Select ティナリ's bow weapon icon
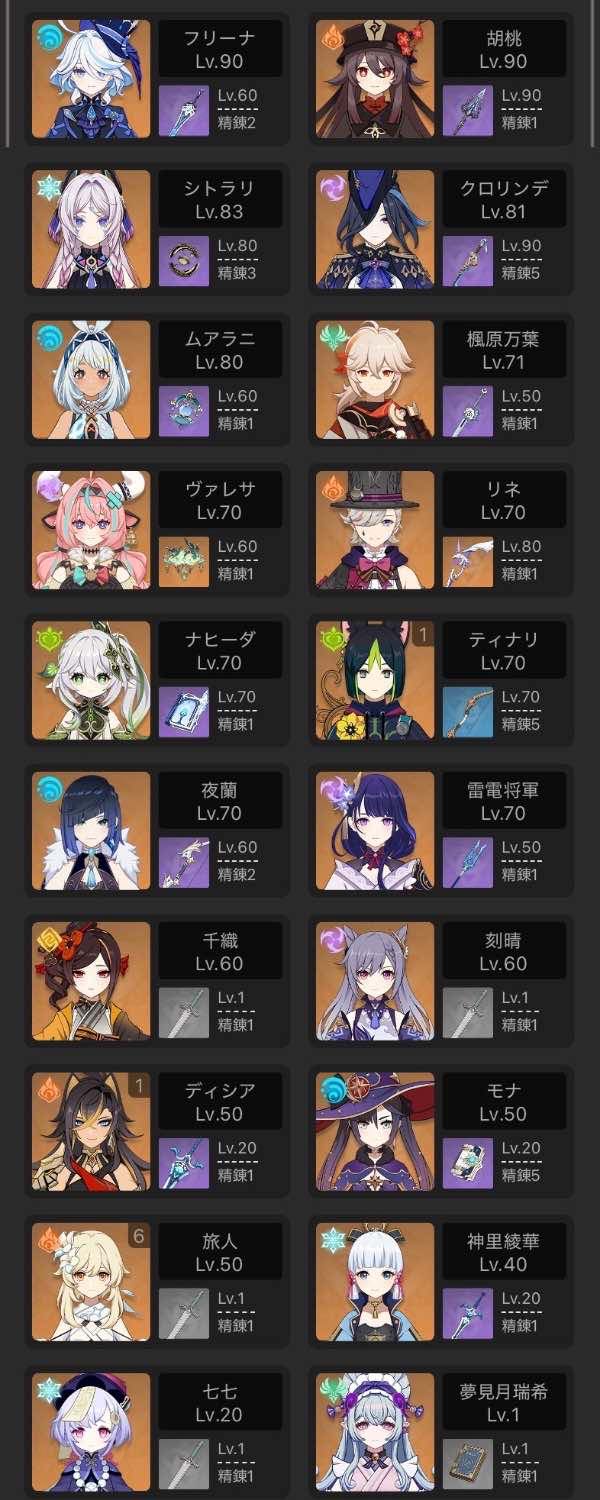This screenshot has height=1500, width=600. click(468, 713)
